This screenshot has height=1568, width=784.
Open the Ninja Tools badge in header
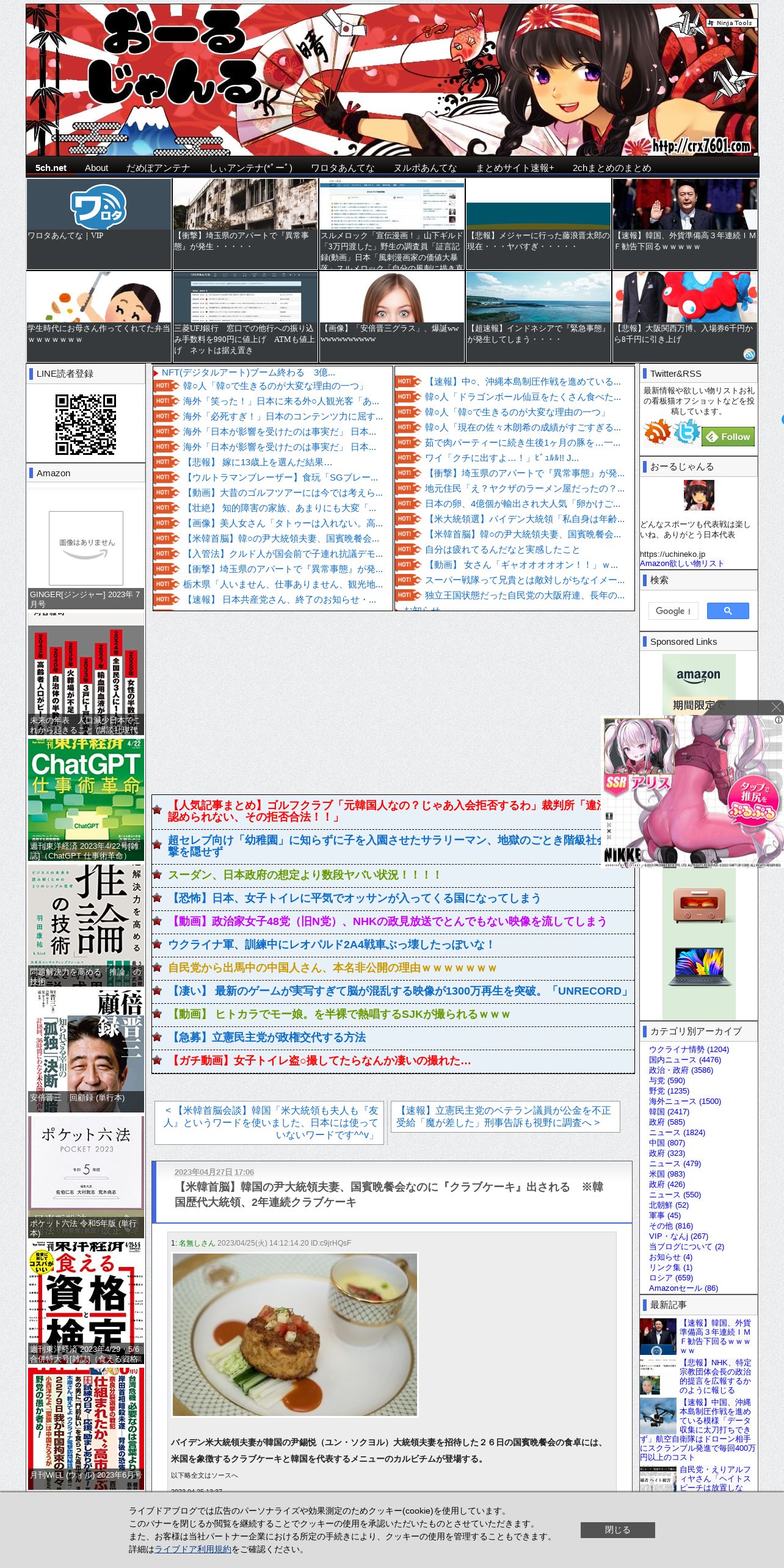click(x=731, y=23)
